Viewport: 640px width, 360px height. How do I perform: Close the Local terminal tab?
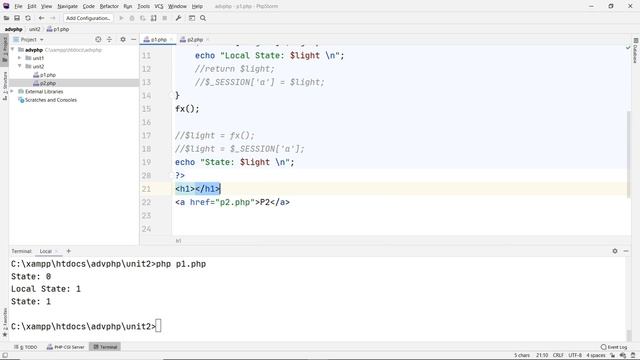pos(56,251)
